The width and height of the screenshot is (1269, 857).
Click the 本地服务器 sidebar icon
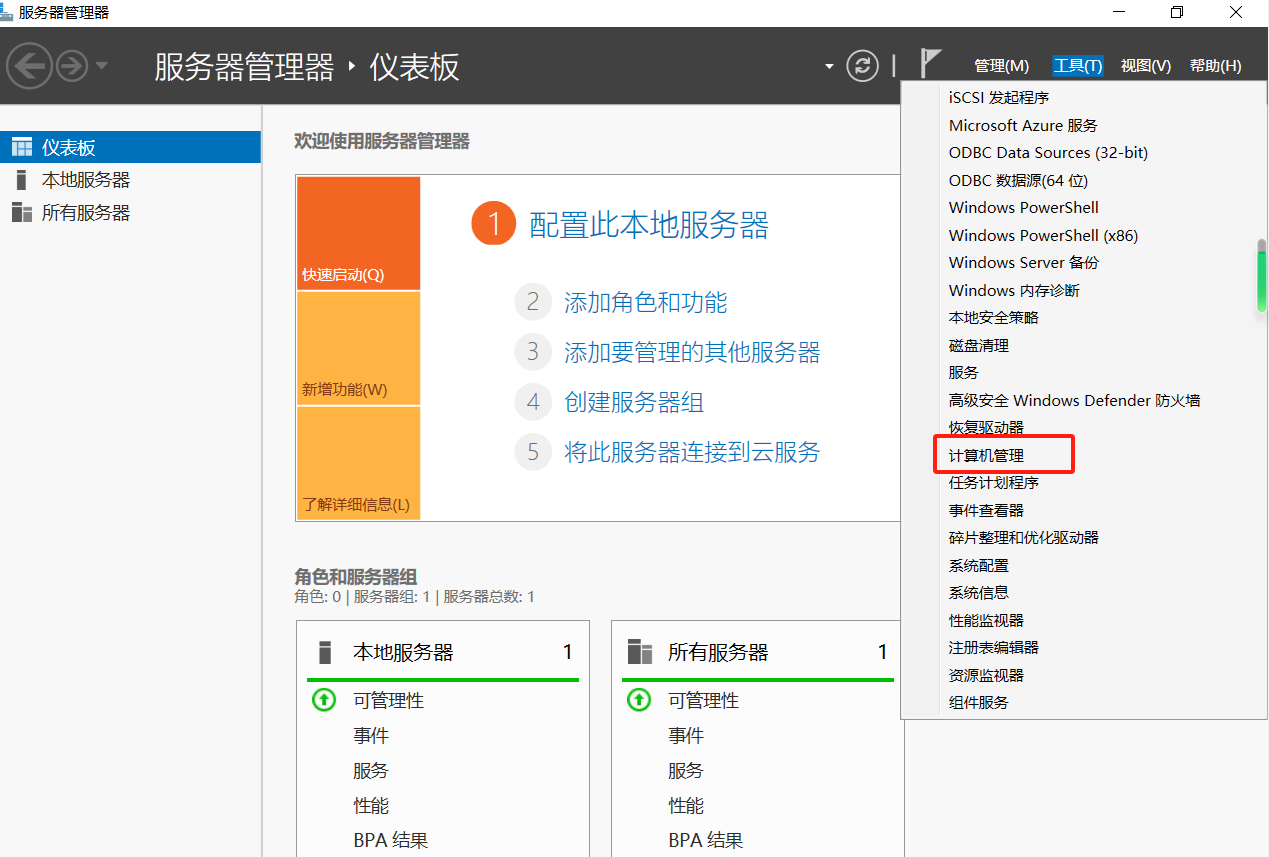21,180
